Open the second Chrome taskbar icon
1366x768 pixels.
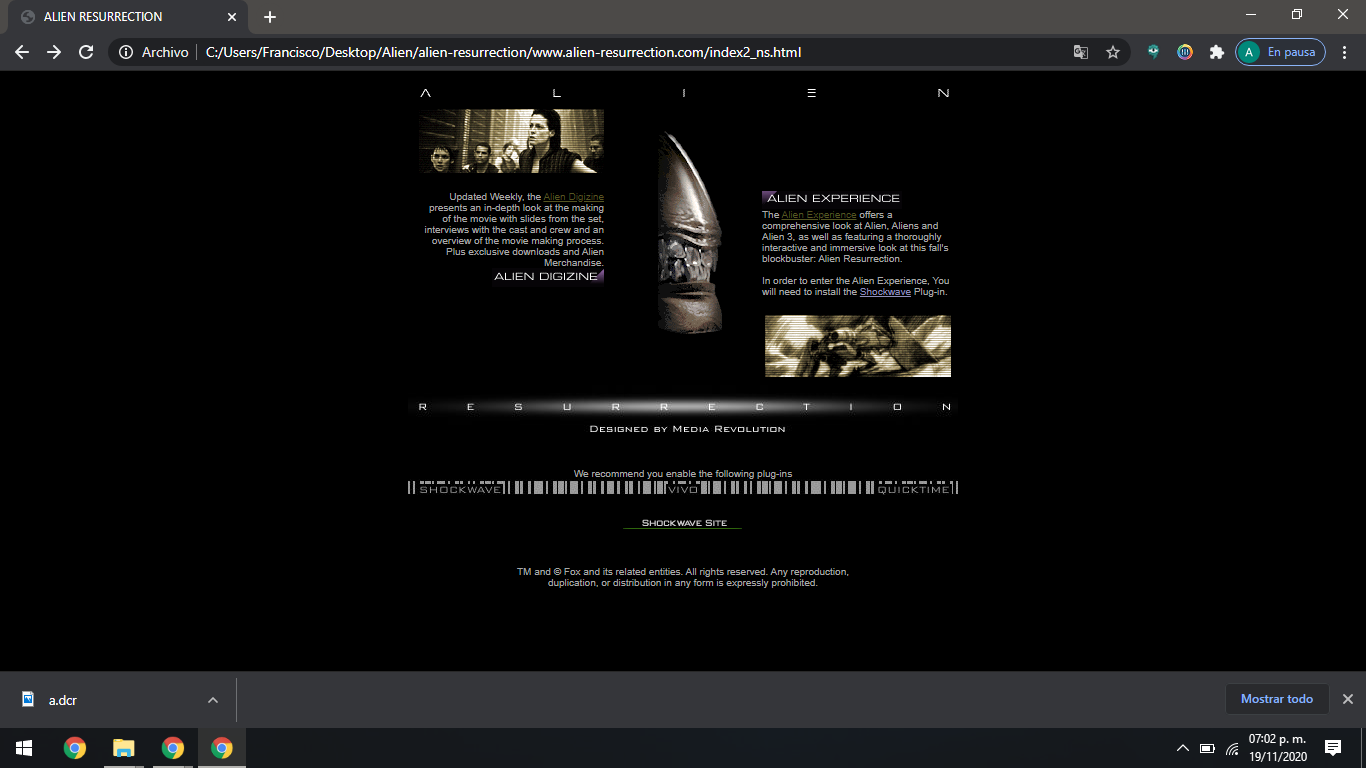pyautogui.click(x=173, y=748)
